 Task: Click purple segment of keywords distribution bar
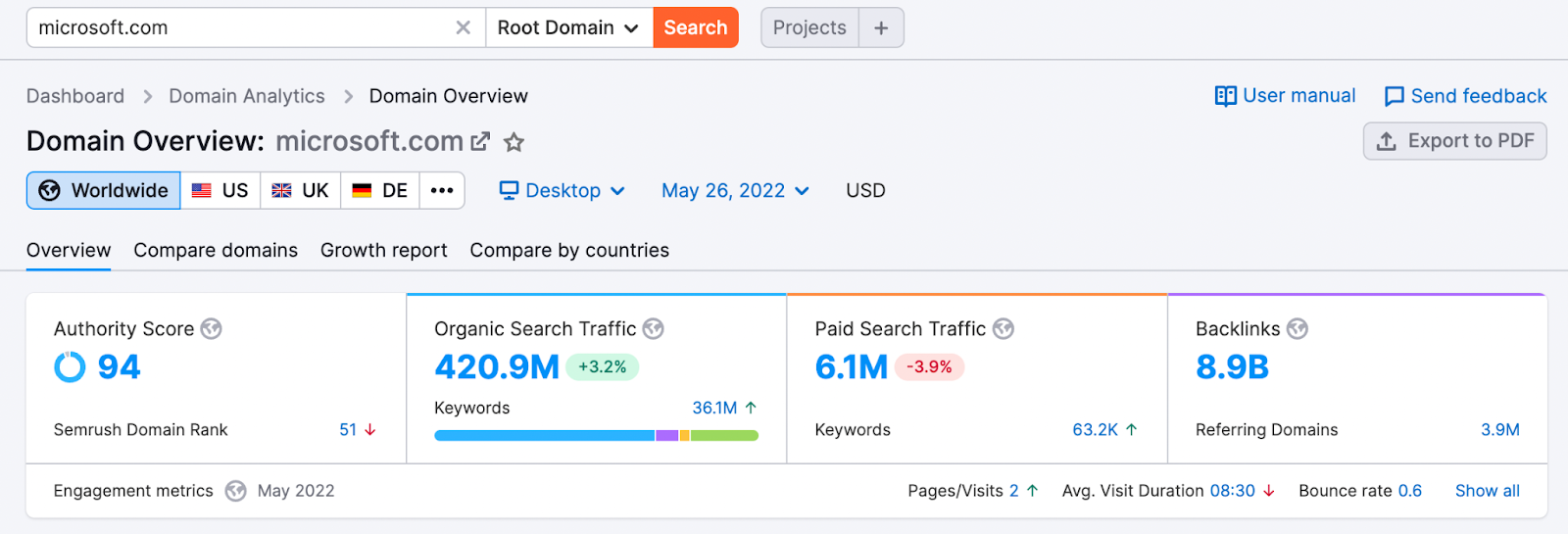667,435
